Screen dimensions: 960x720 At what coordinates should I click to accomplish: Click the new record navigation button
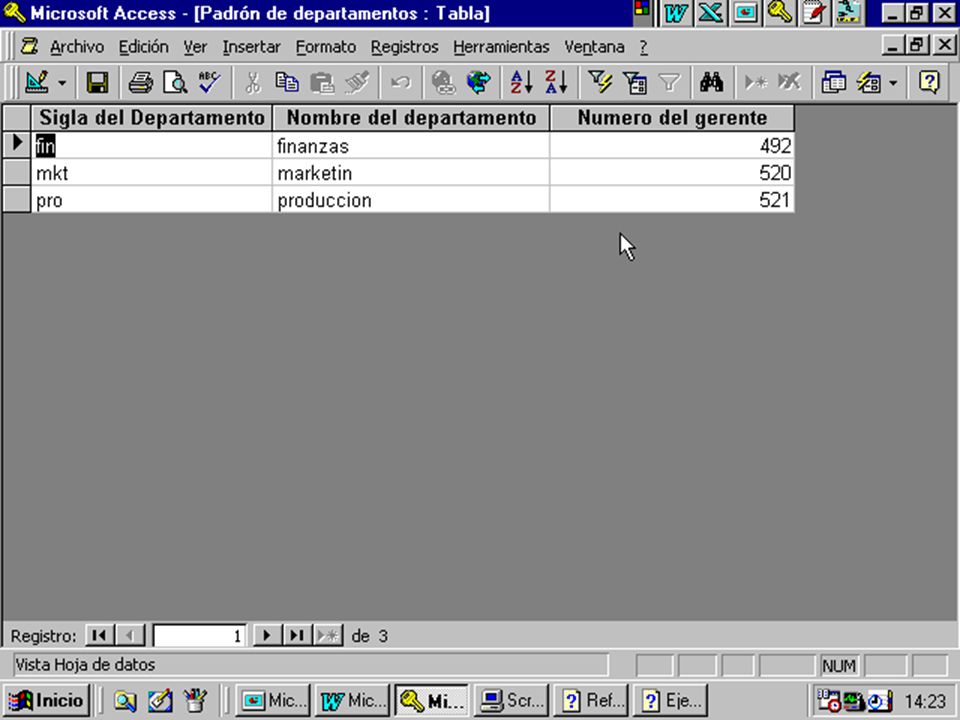point(328,636)
